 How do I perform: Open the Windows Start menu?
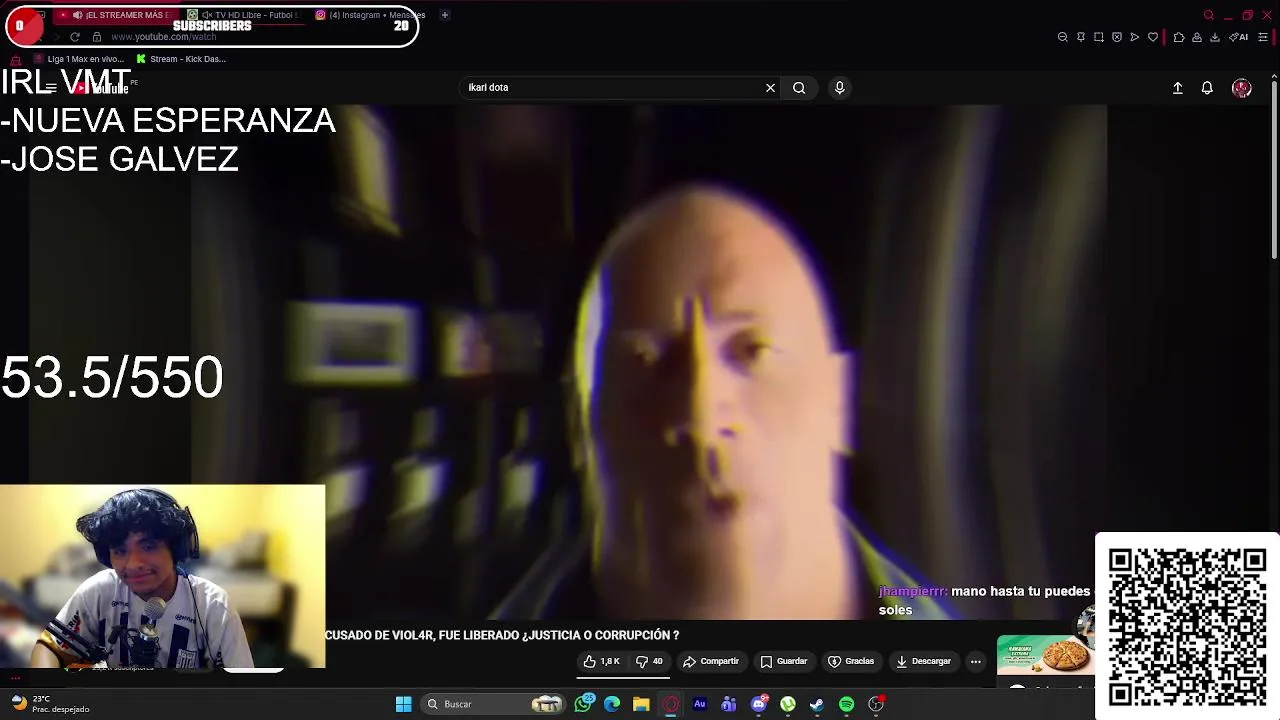(404, 704)
